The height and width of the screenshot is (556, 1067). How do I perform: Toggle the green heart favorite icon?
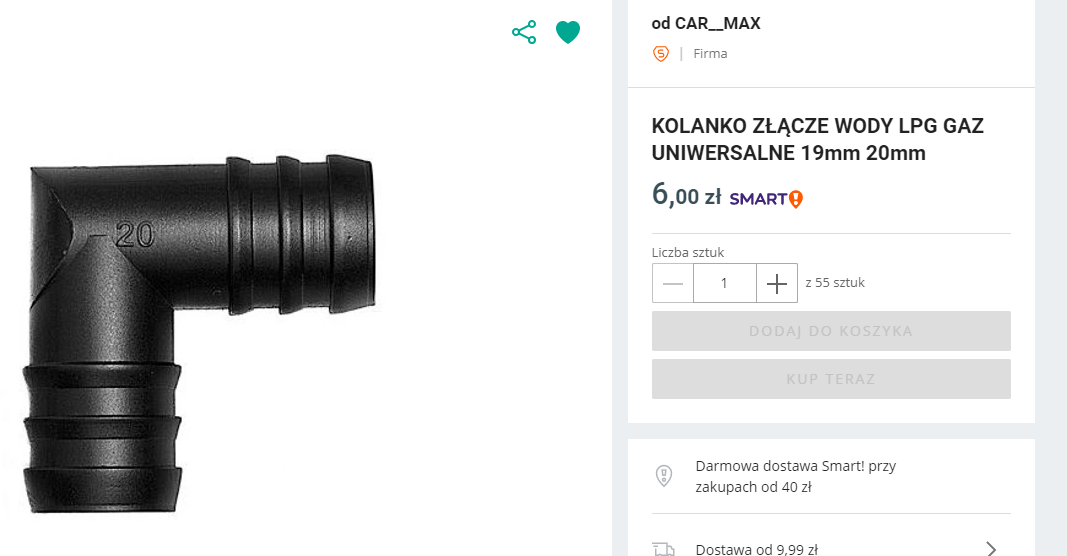[568, 32]
